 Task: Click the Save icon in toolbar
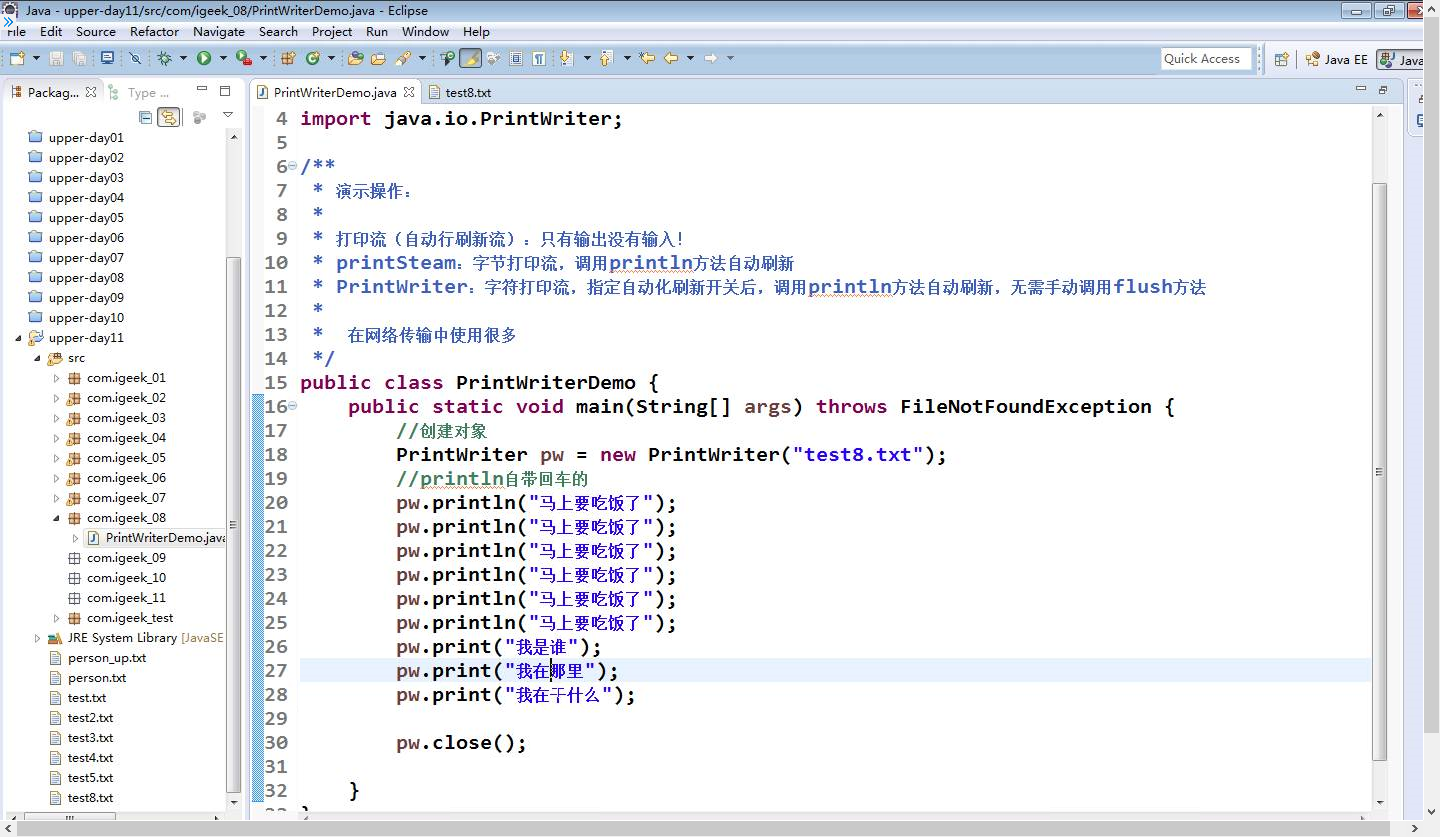(x=56, y=58)
